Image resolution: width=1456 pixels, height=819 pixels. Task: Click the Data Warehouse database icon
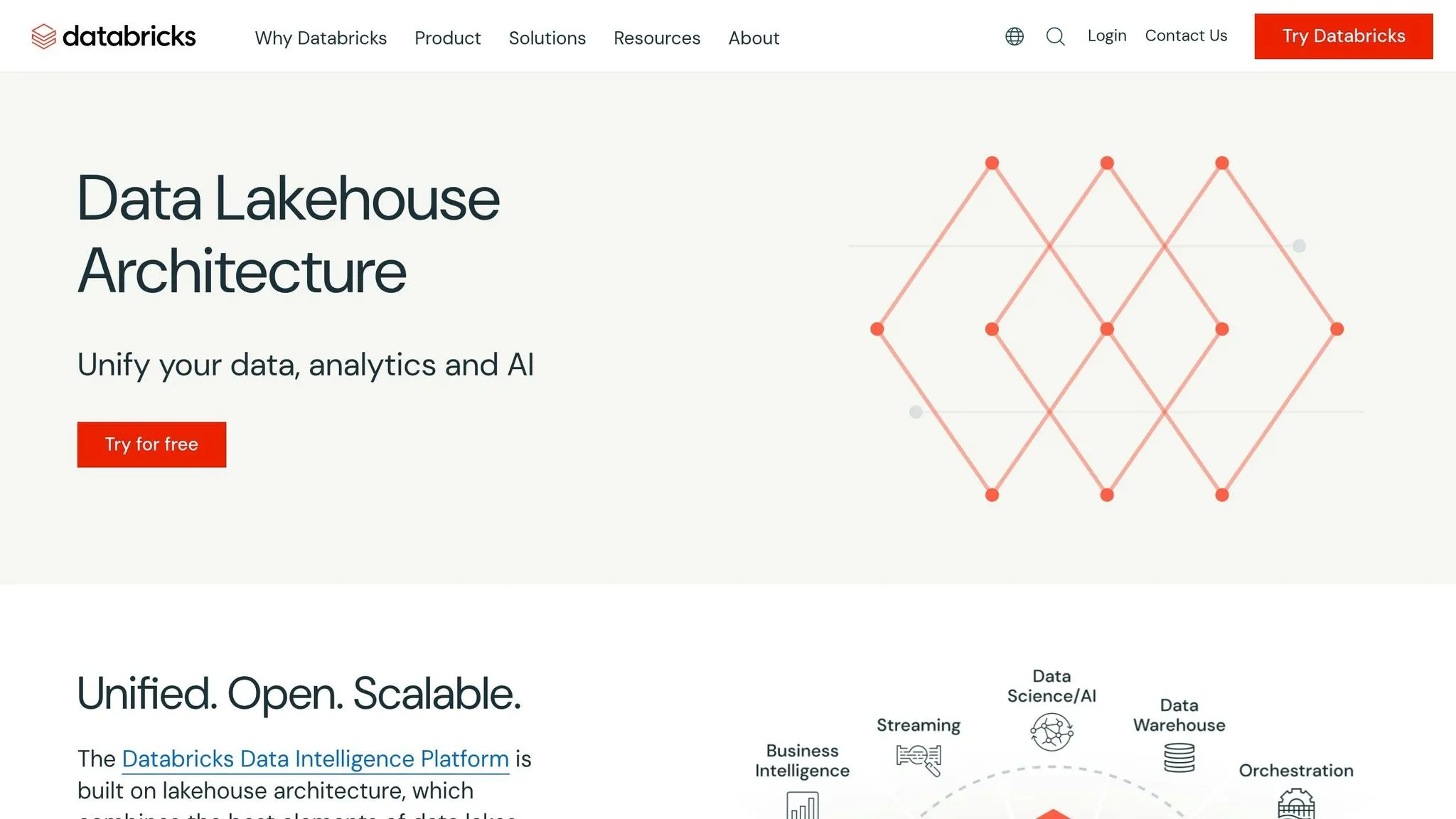pyautogui.click(x=1179, y=758)
